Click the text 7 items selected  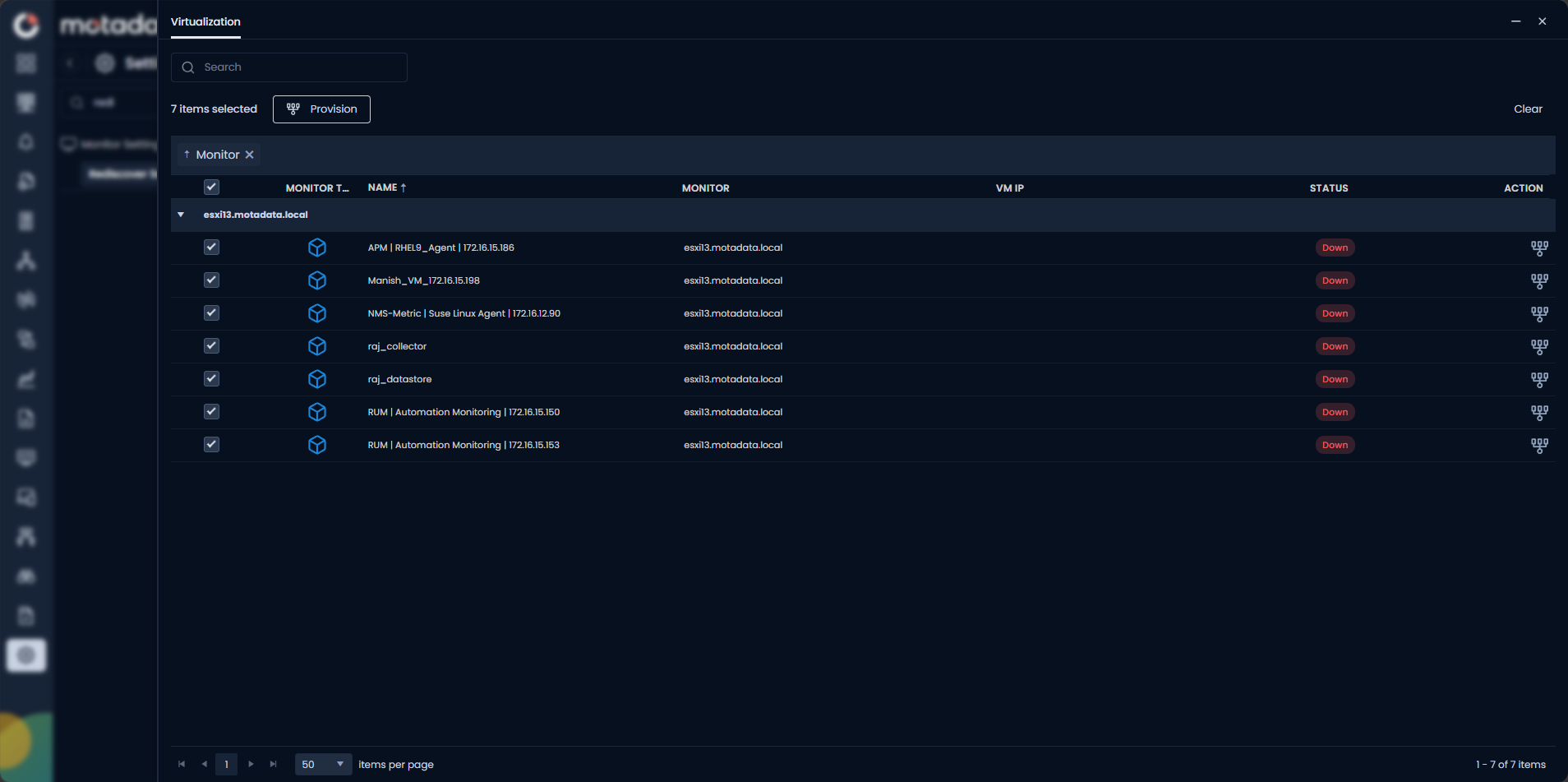(214, 109)
